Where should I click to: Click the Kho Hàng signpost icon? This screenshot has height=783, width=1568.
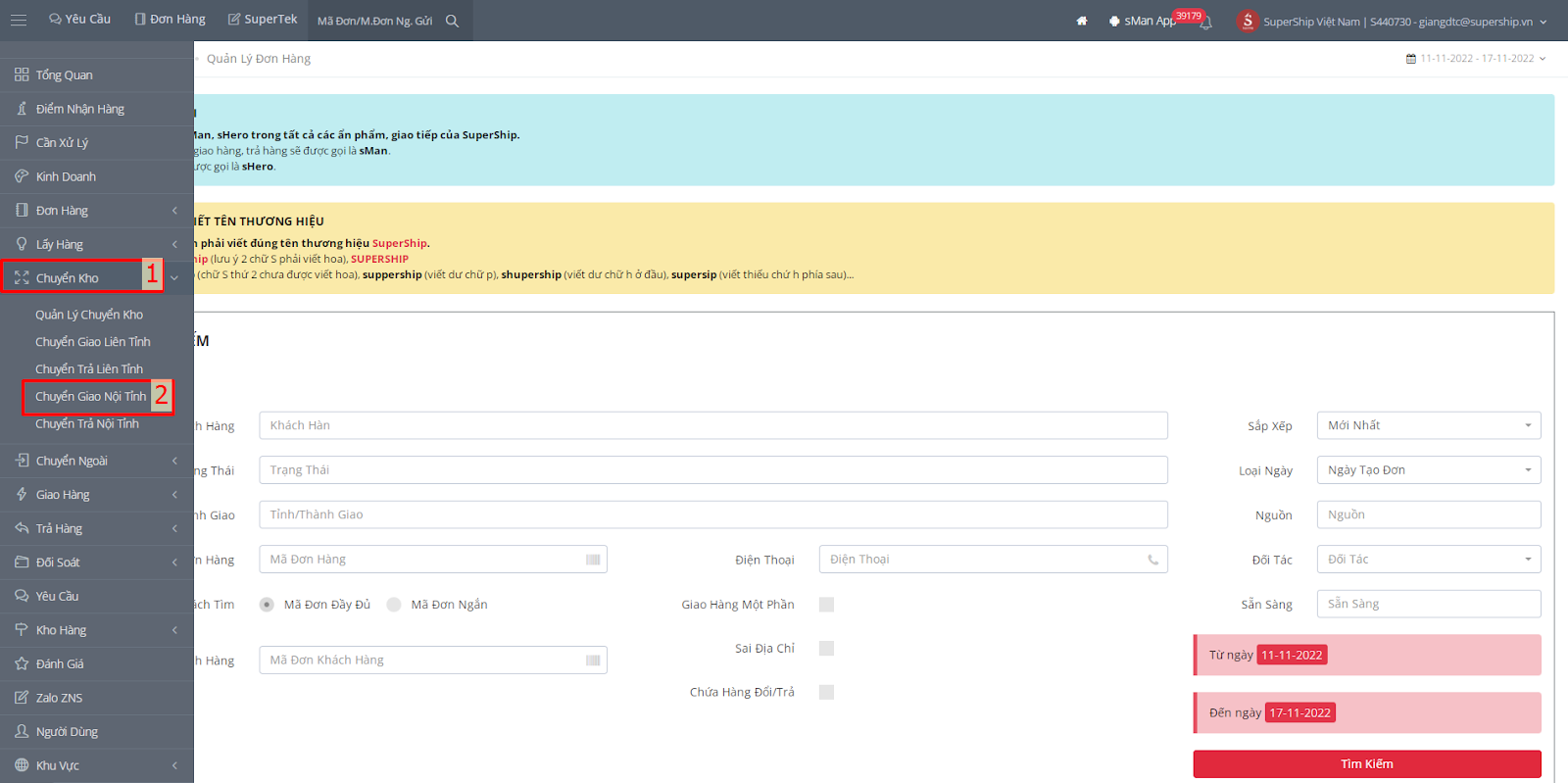pyautogui.click(x=22, y=629)
